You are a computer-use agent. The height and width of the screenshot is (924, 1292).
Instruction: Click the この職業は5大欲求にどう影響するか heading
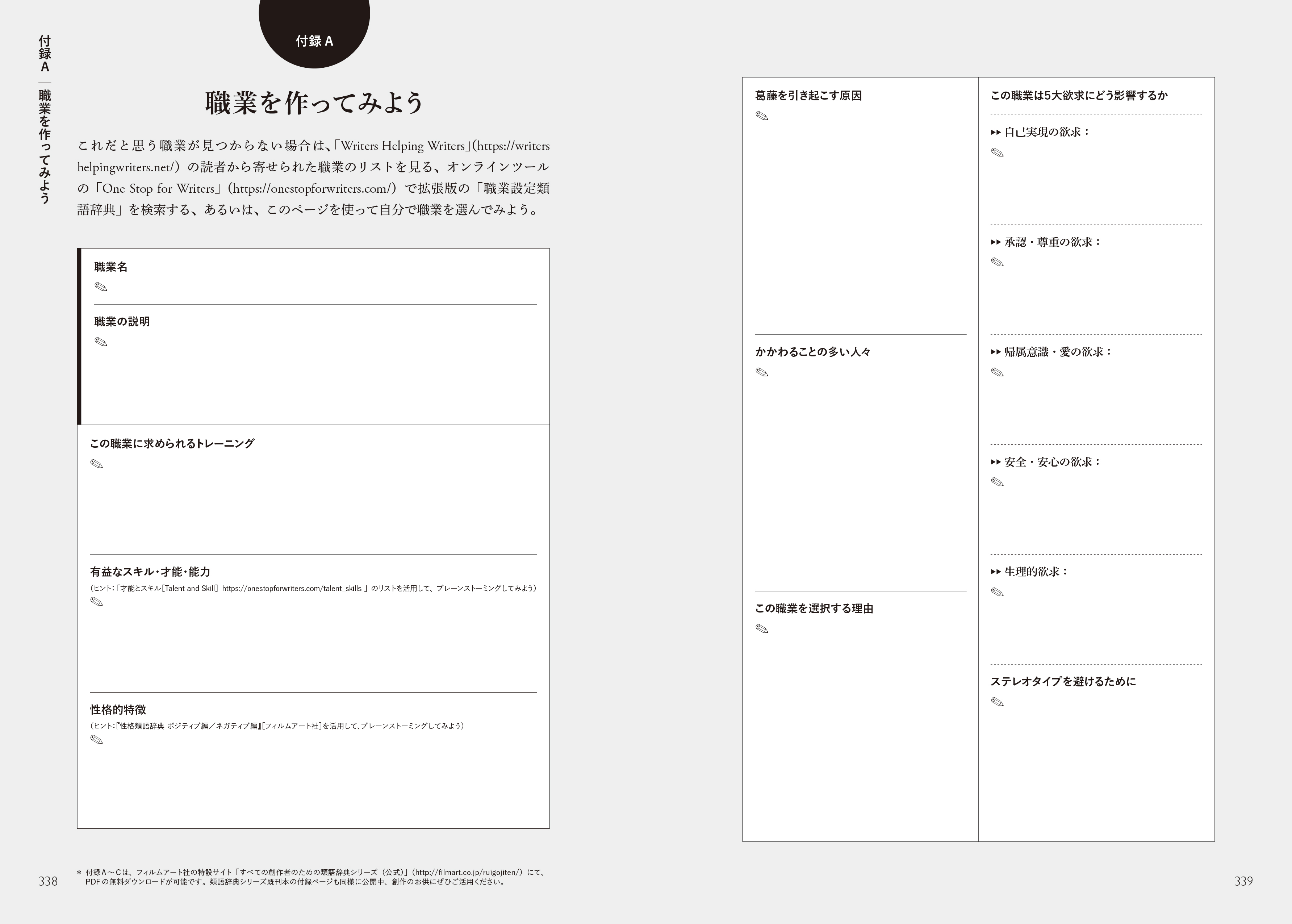(1079, 96)
